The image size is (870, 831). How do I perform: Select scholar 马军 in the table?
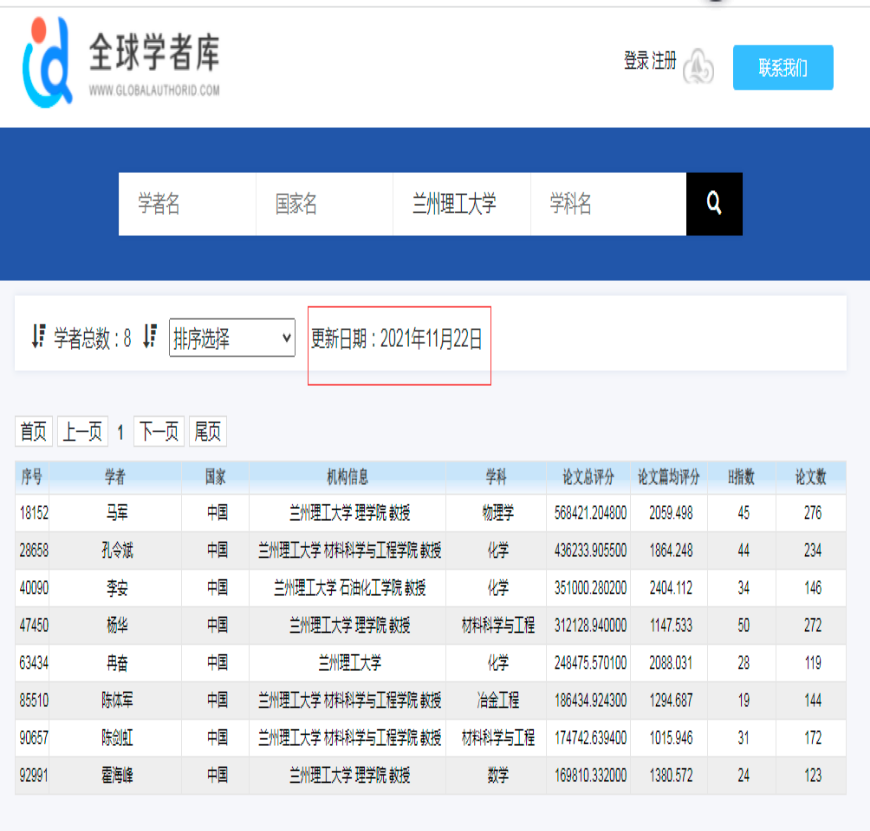(x=118, y=514)
